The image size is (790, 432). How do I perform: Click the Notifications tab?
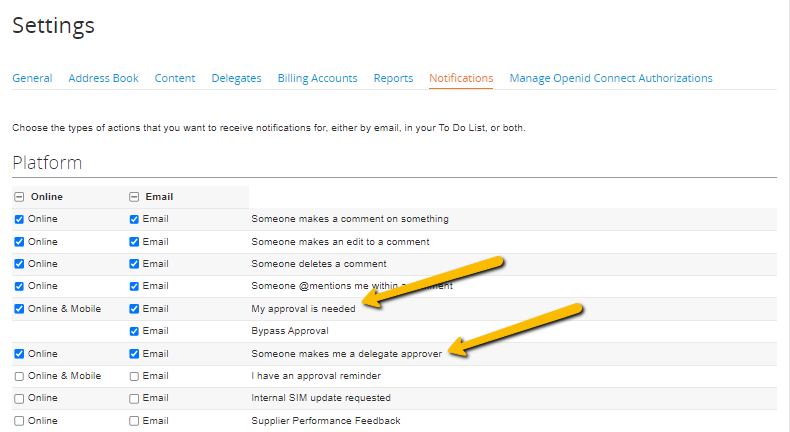[x=461, y=78]
